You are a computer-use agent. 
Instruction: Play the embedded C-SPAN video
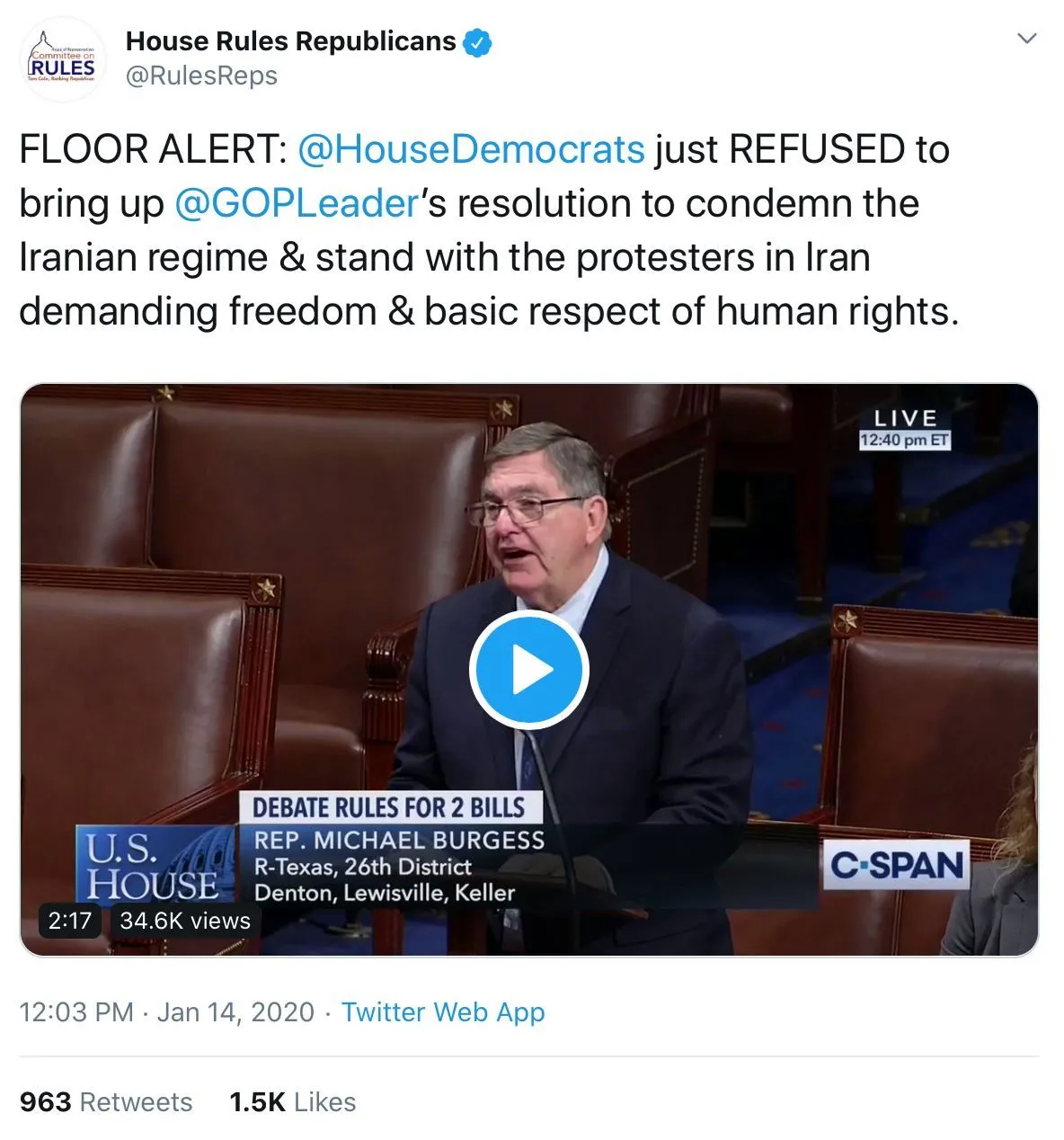click(x=528, y=671)
